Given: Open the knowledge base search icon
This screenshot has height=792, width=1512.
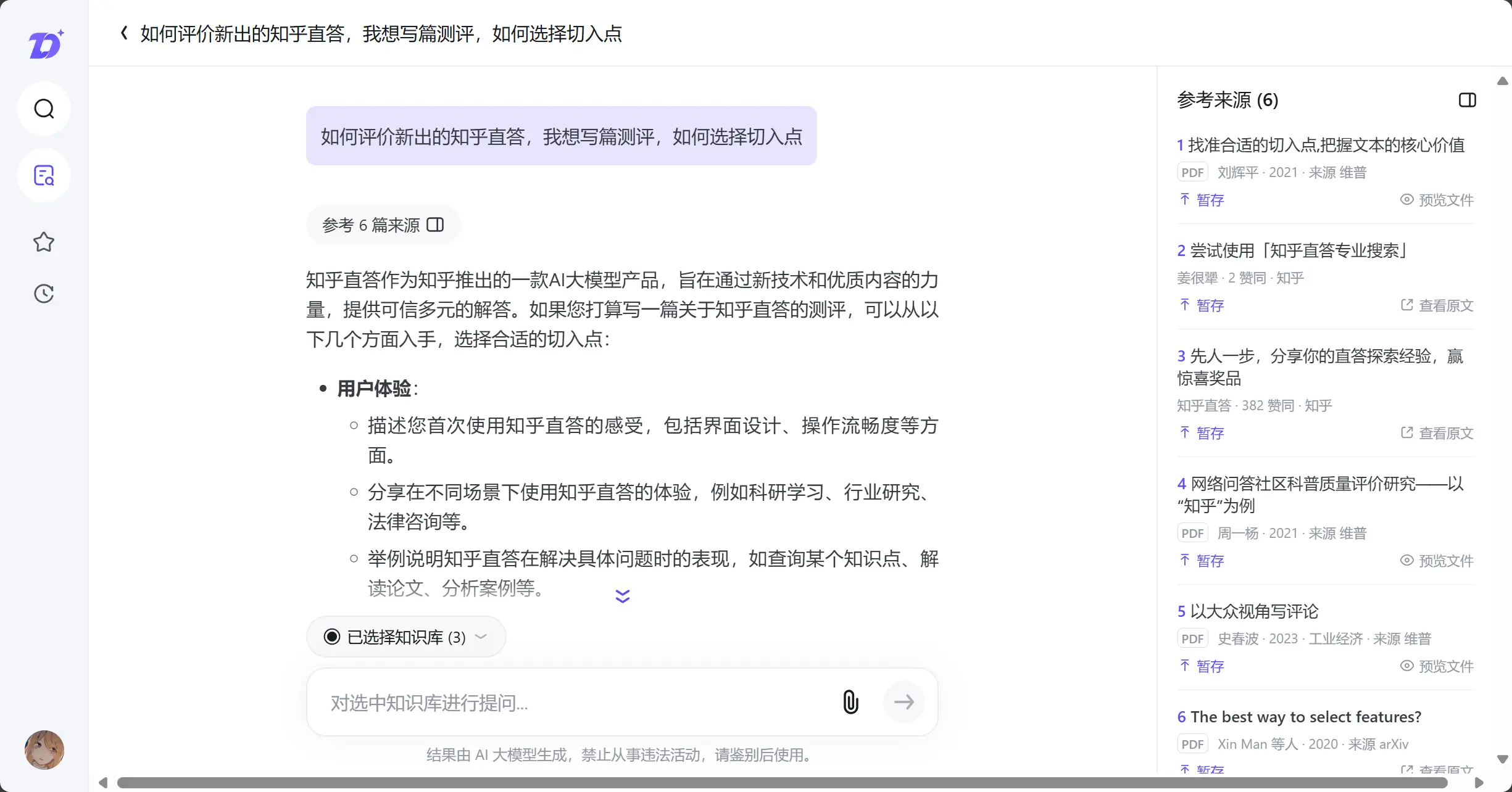Looking at the screenshot, I should click(x=44, y=176).
